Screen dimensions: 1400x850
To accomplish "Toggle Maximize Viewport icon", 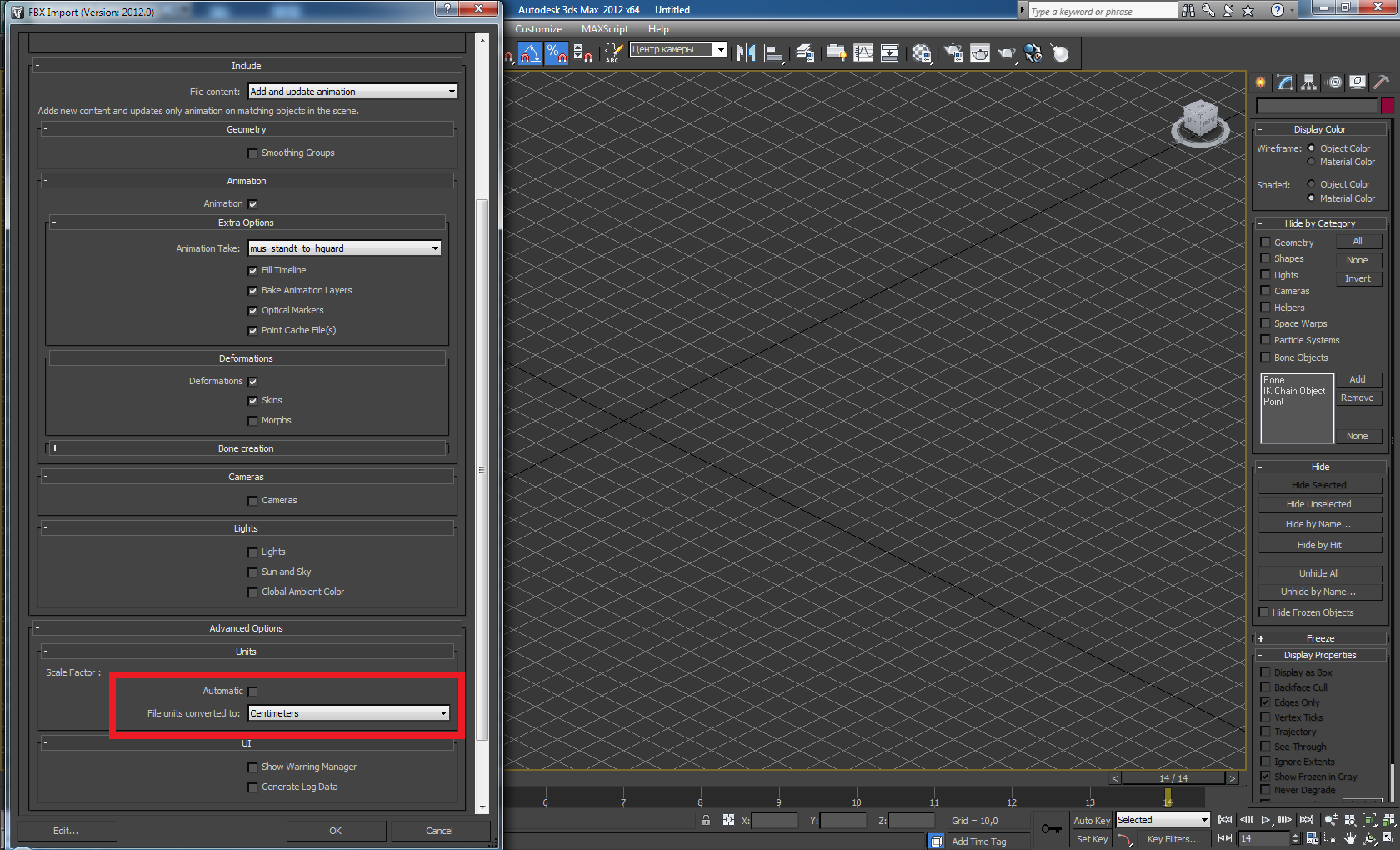I will pos(1388,838).
